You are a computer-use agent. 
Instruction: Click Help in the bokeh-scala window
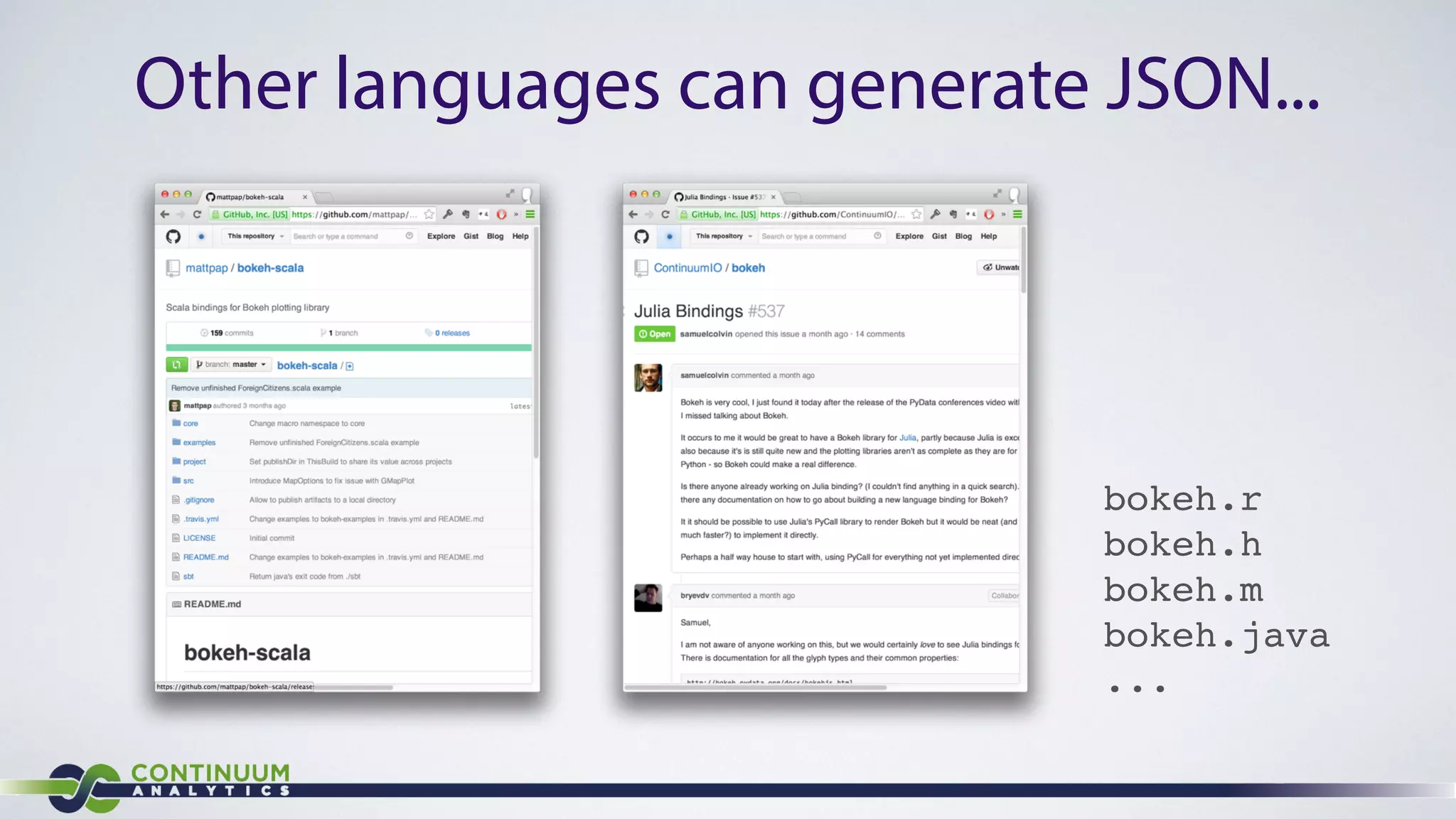(x=520, y=237)
